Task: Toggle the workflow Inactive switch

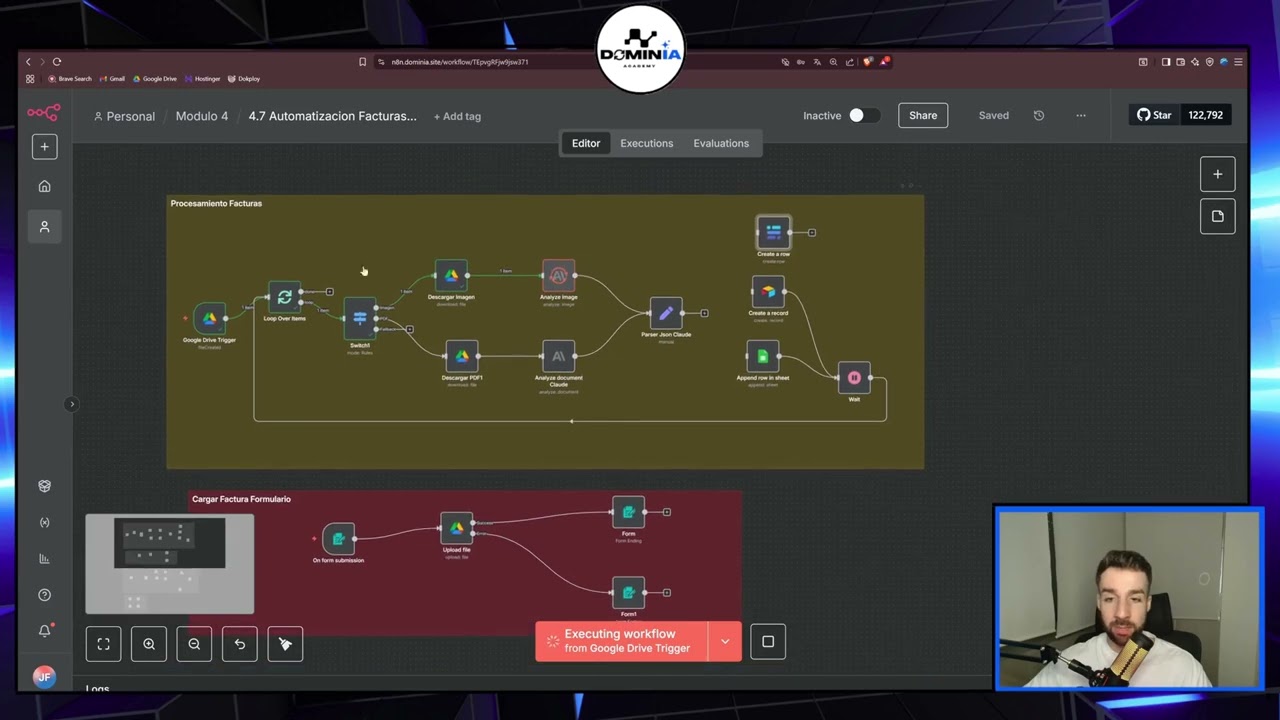Action: pos(863,115)
